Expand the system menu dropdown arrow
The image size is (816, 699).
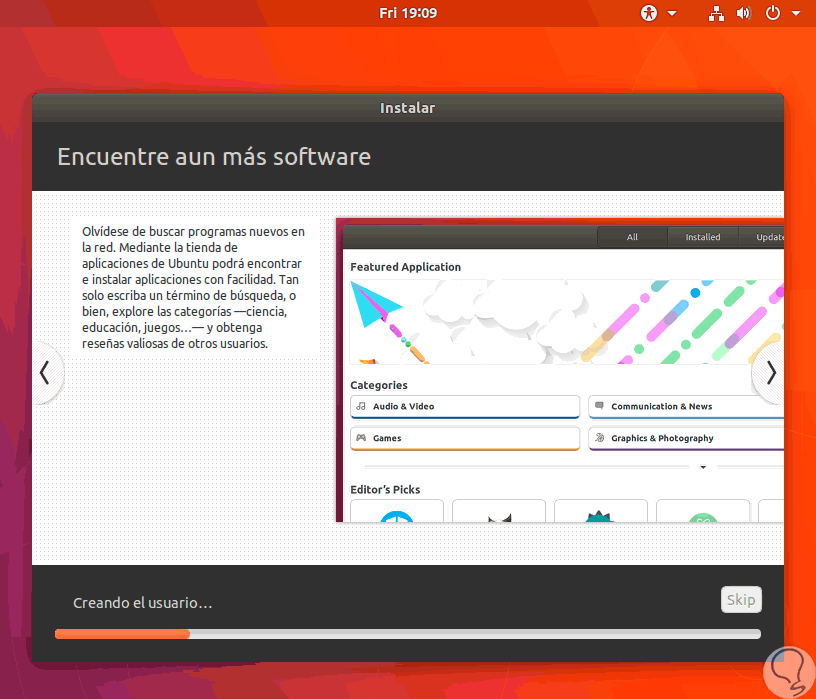click(x=796, y=14)
